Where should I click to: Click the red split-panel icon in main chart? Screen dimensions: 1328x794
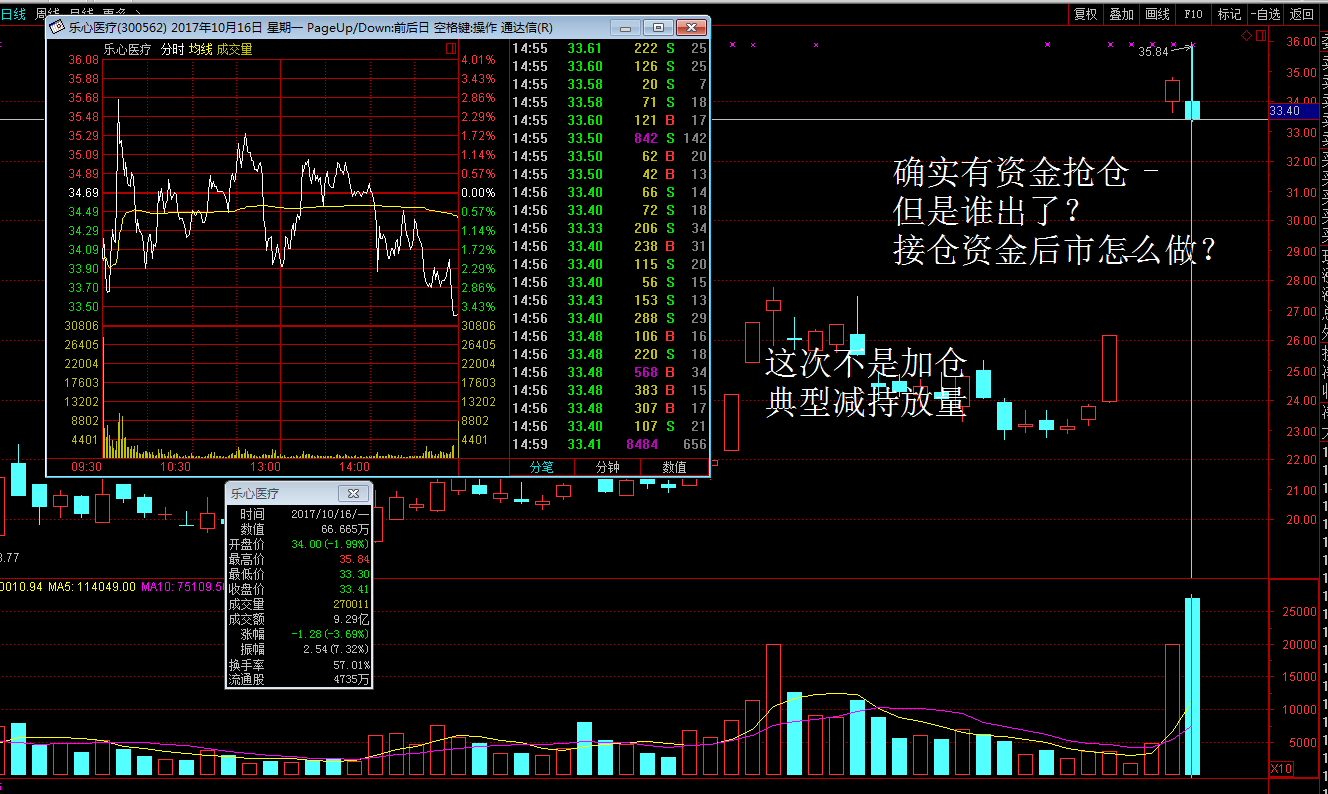1259,36
